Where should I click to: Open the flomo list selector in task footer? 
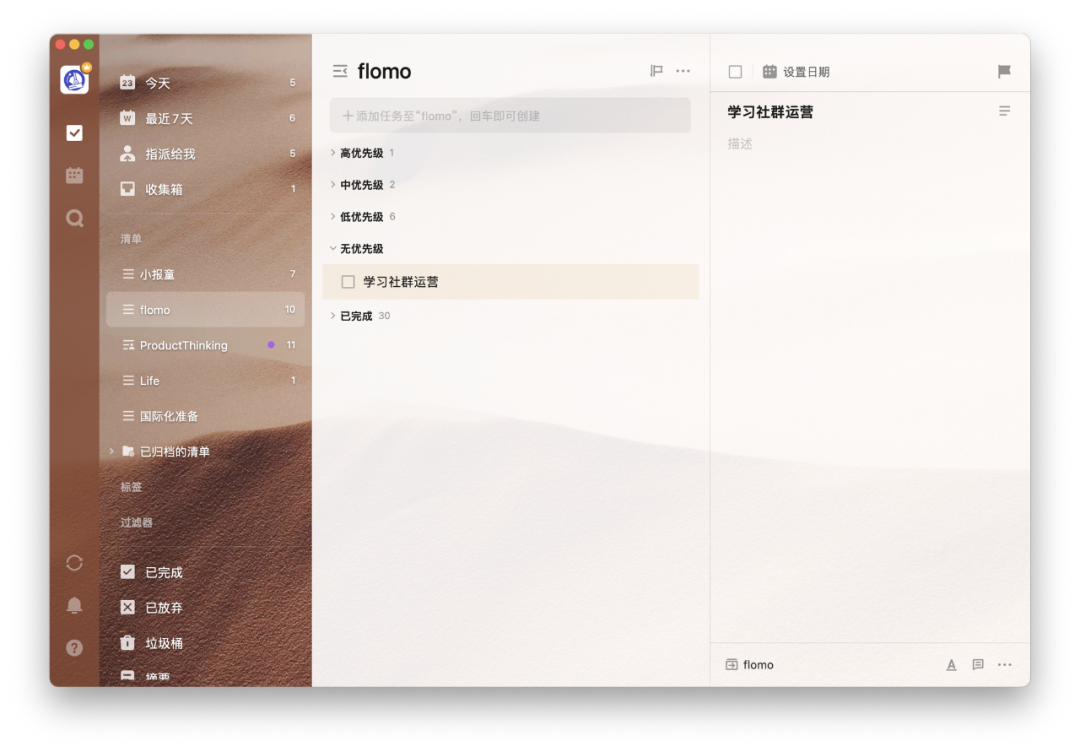749,665
